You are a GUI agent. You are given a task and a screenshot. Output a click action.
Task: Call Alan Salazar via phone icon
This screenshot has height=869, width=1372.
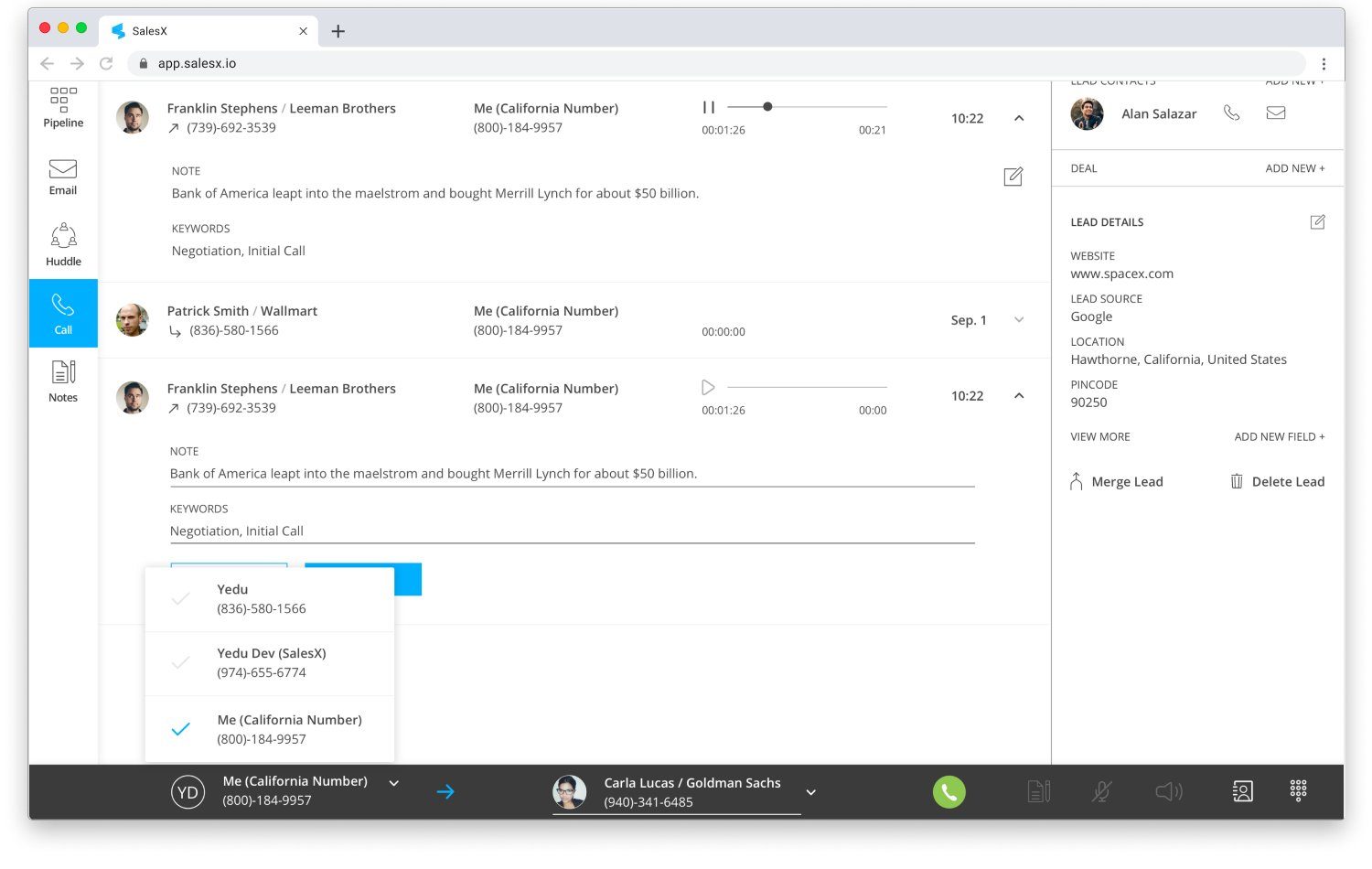coord(1232,113)
